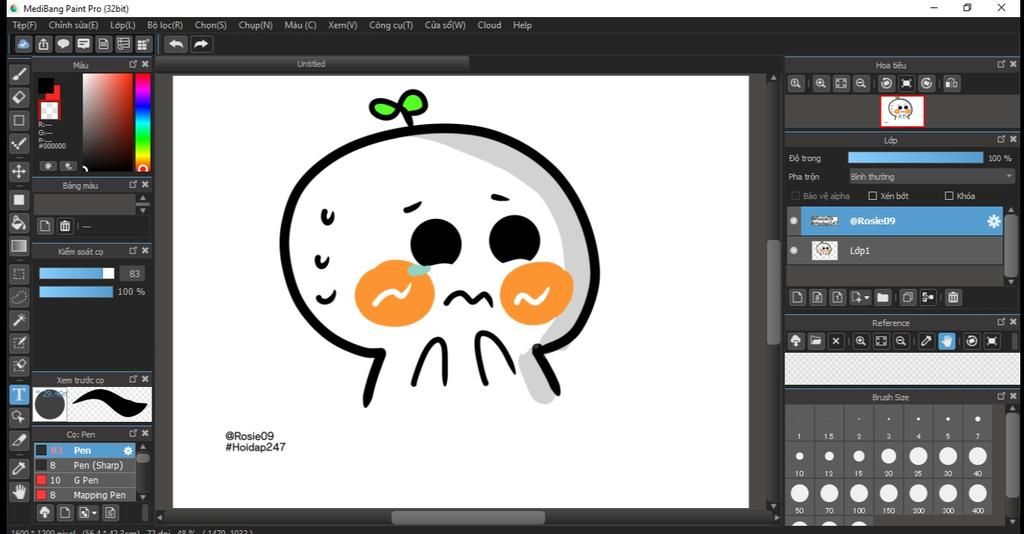Image resolution: width=1024 pixels, height=534 pixels.
Task: Select the G Pen brush
Action: click(85, 480)
